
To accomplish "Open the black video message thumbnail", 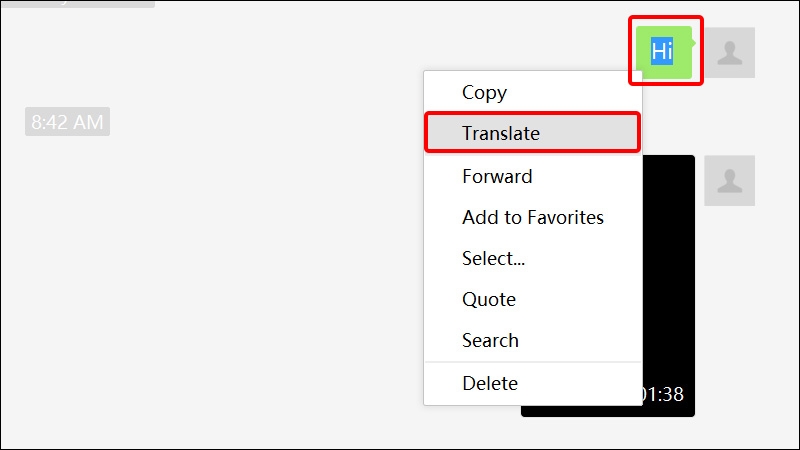I will (x=668, y=280).
